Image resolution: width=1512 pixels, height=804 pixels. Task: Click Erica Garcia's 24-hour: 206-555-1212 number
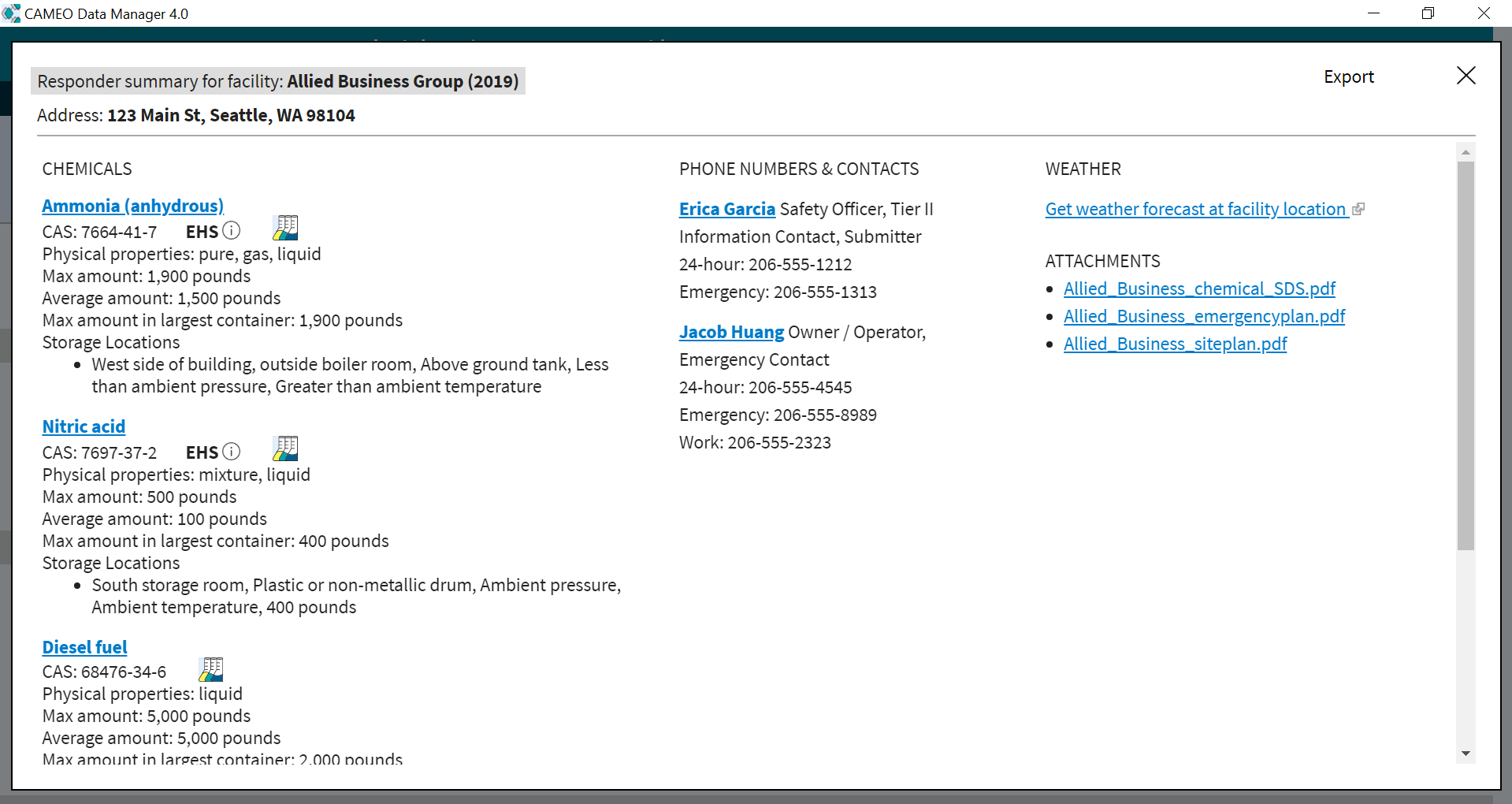[765, 264]
